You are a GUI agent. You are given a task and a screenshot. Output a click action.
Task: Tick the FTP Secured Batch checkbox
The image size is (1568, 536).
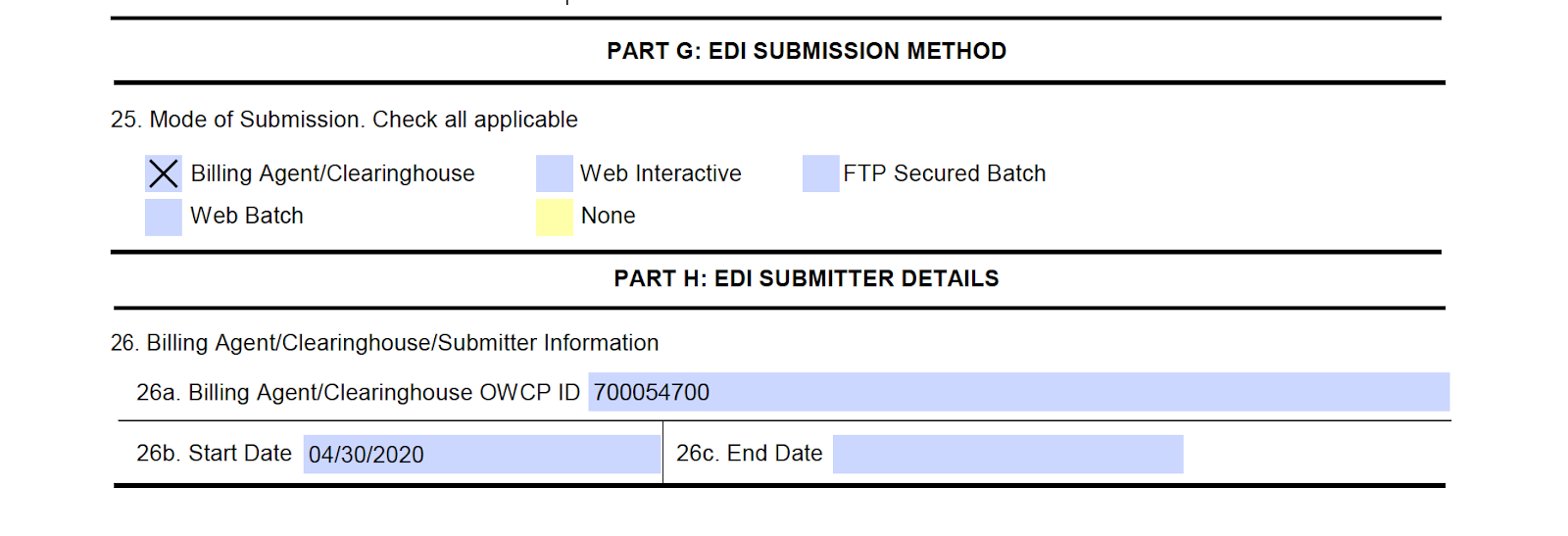pos(821,173)
